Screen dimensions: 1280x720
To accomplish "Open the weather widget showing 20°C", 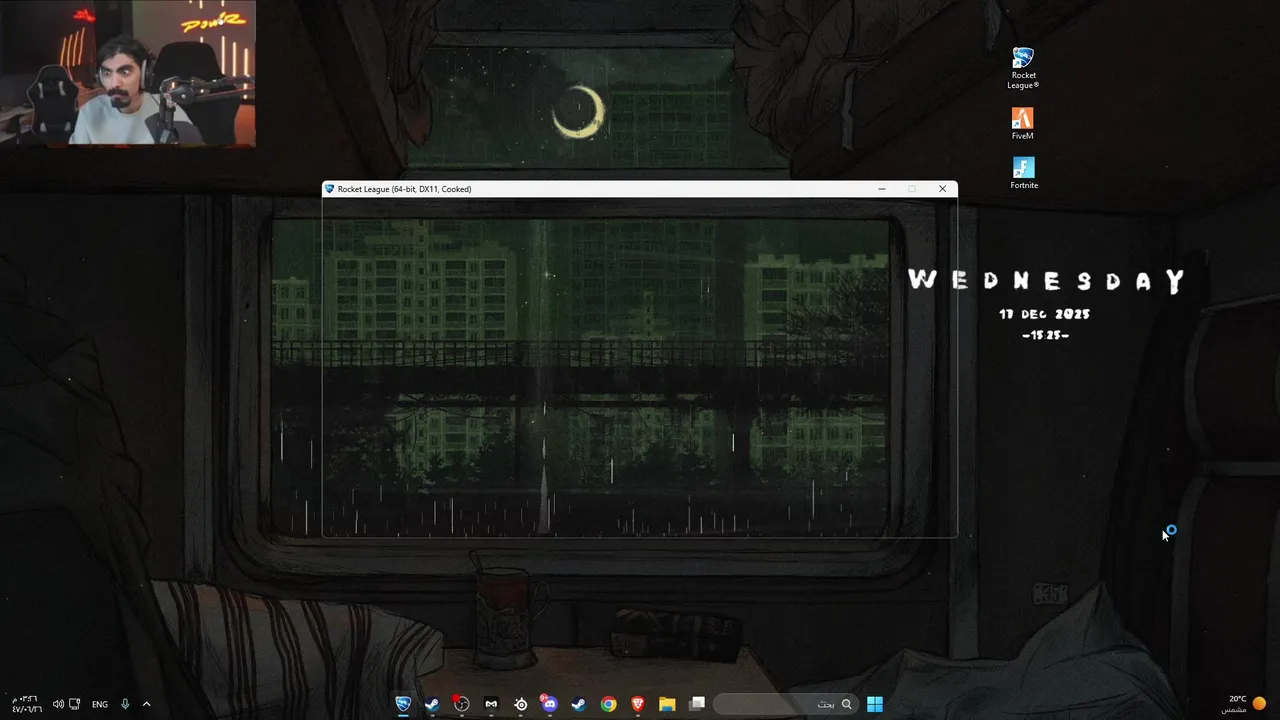I will (1245, 704).
